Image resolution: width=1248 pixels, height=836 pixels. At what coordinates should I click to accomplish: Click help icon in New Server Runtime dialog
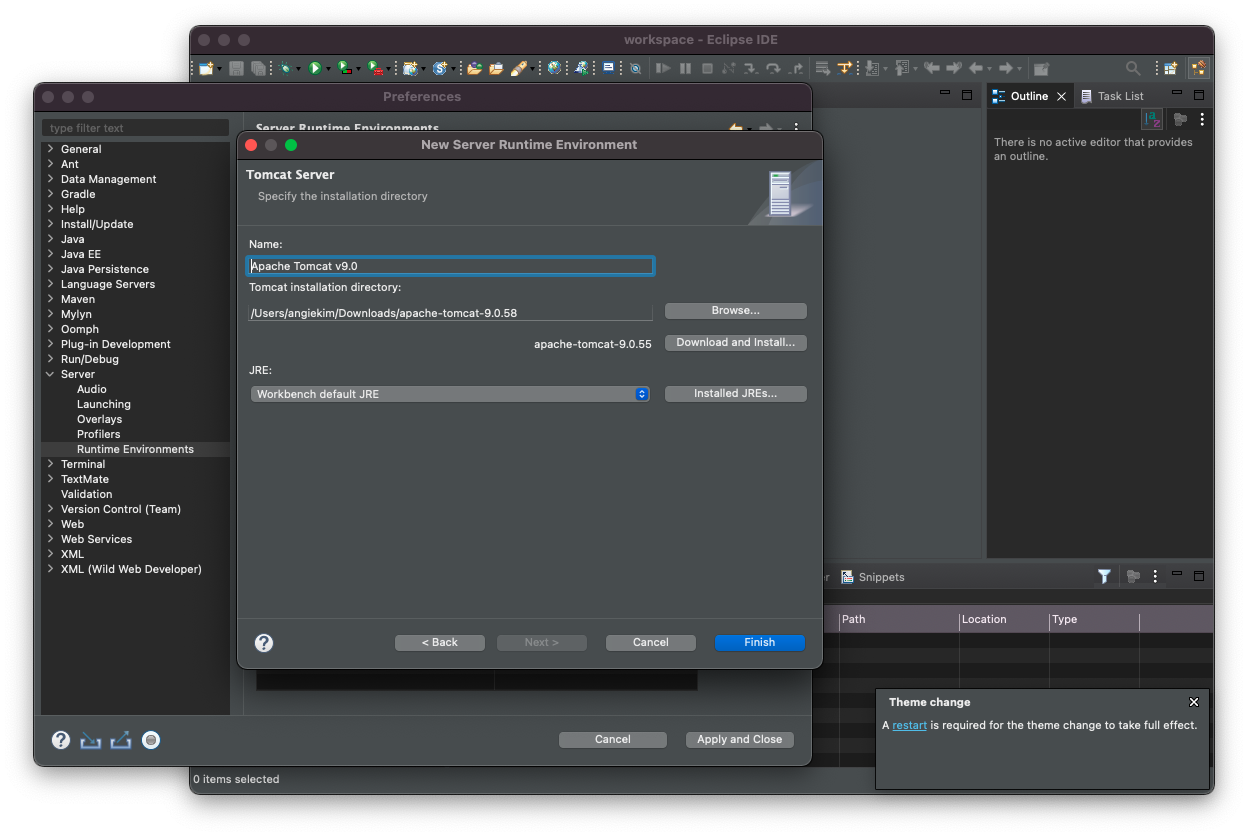264,643
